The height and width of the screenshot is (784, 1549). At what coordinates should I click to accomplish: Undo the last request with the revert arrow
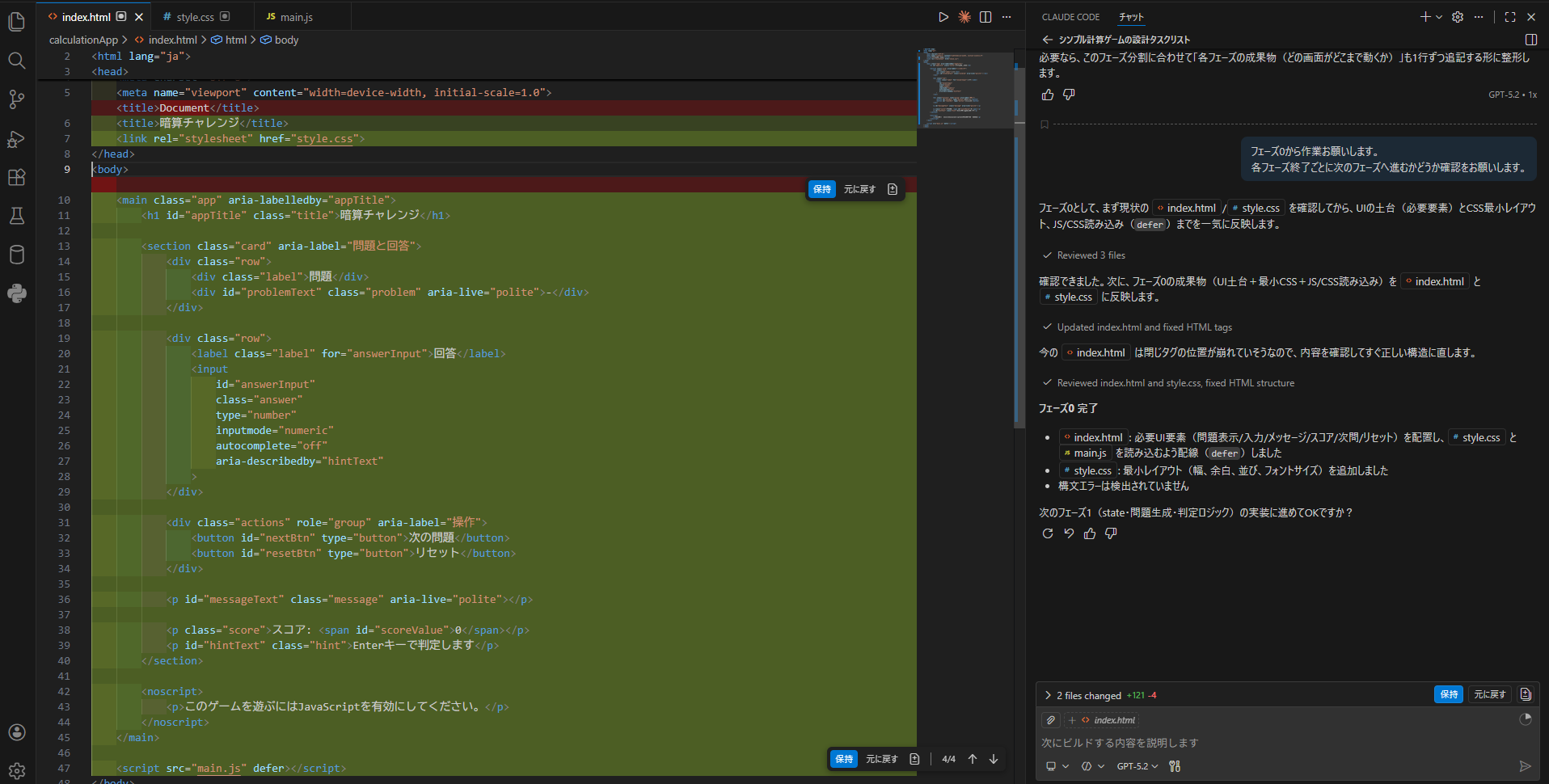click(1069, 533)
